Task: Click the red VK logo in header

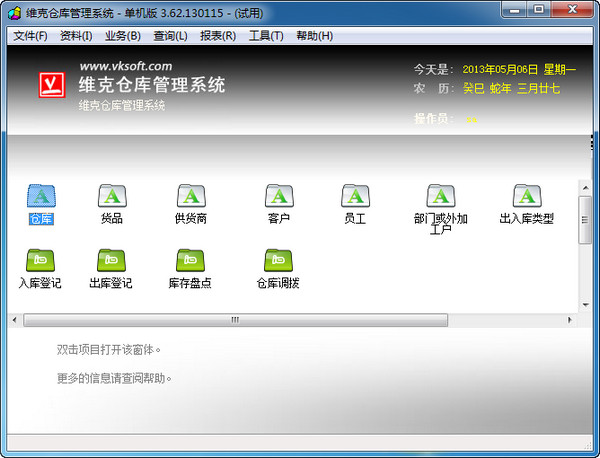Action: coord(52,85)
